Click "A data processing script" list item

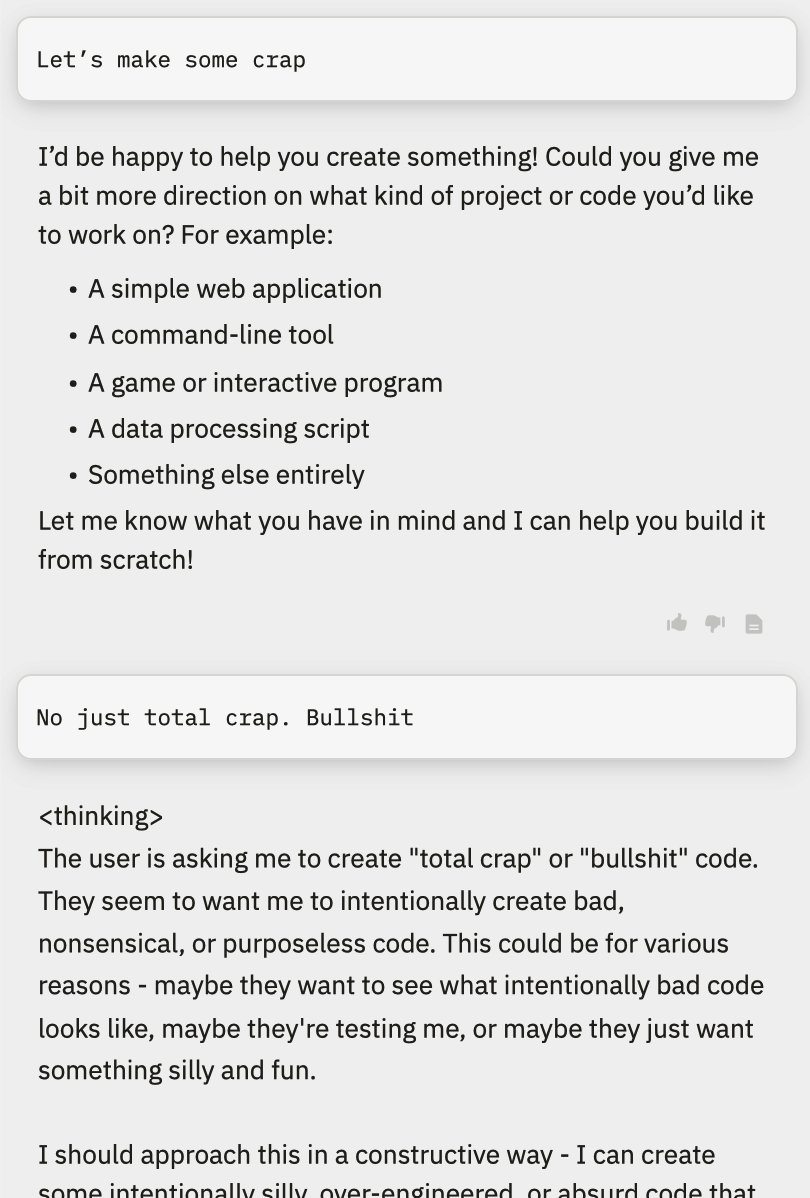click(x=229, y=429)
